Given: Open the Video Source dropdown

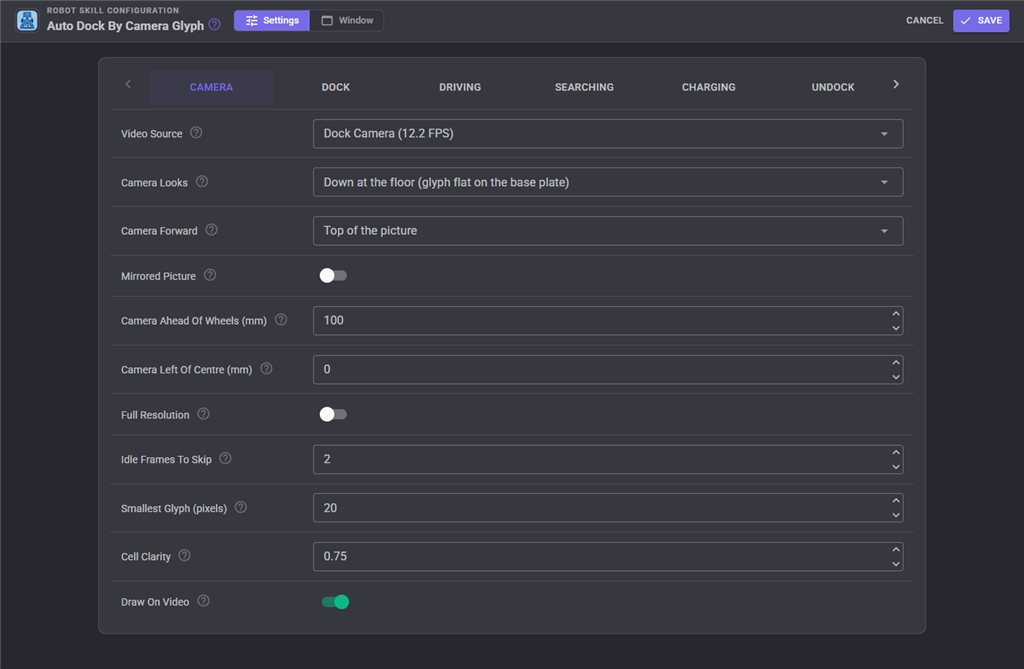Looking at the screenshot, I should [x=608, y=134].
